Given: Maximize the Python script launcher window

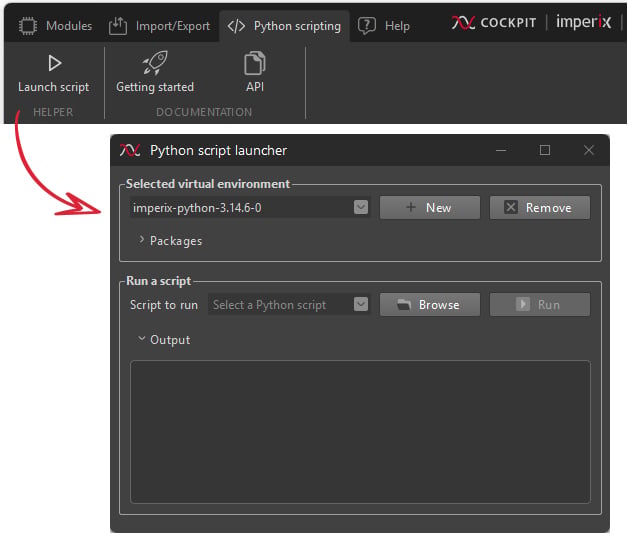Looking at the screenshot, I should pyautogui.click(x=545, y=150).
